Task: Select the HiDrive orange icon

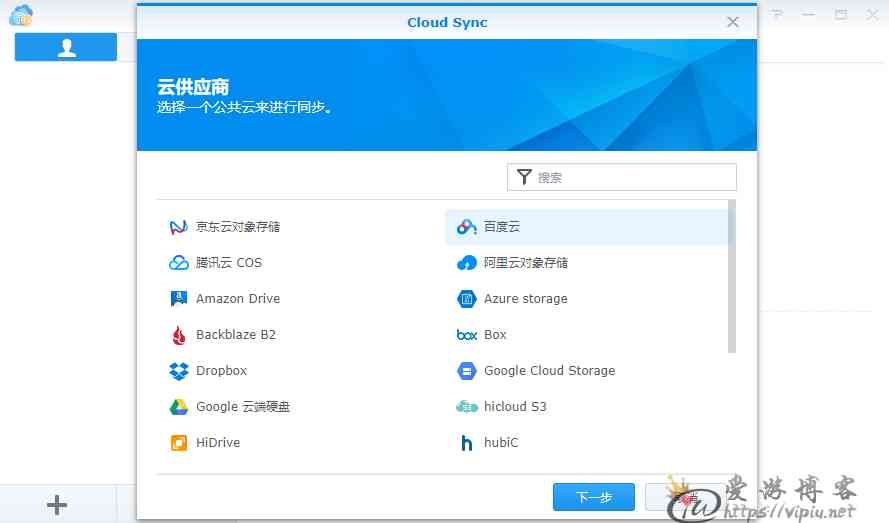Action: 179,442
